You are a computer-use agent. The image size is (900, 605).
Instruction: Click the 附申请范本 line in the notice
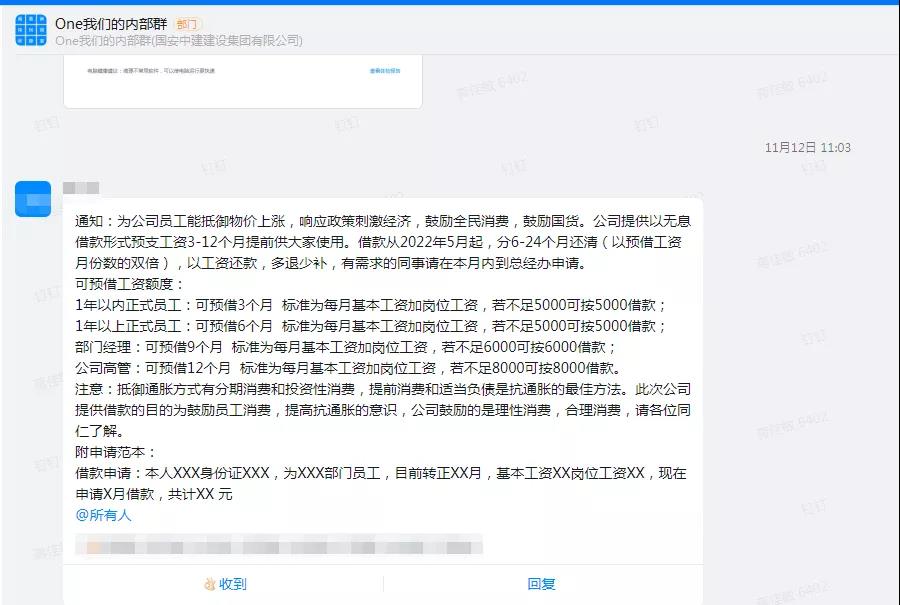tap(115, 452)
